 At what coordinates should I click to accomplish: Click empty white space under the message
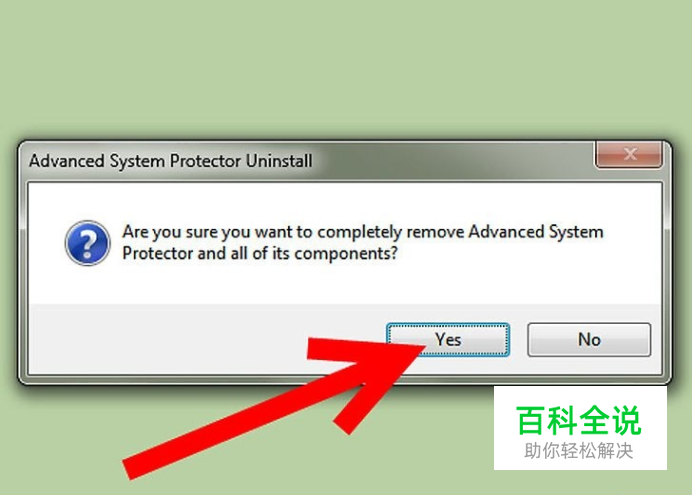point(344,285)
